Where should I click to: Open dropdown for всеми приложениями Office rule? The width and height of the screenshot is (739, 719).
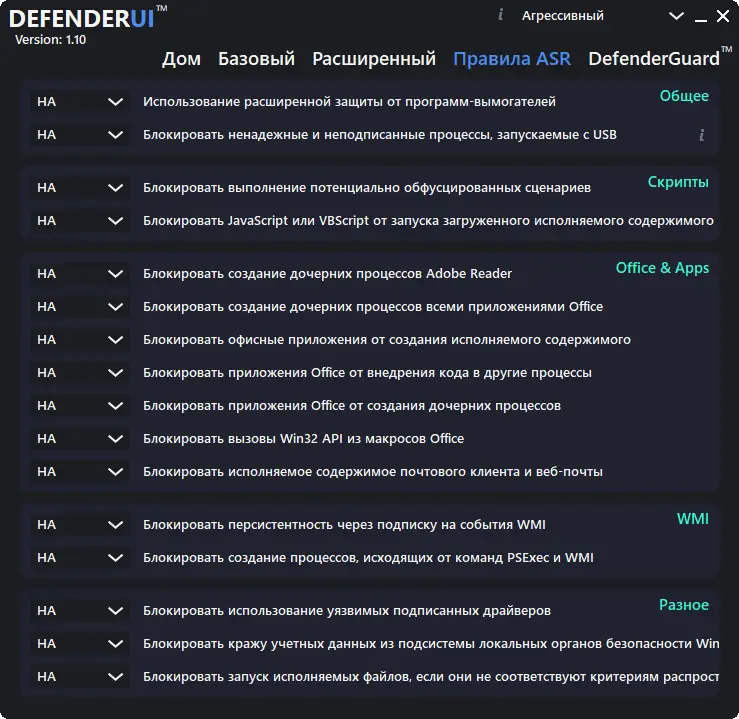click(80, 307)
